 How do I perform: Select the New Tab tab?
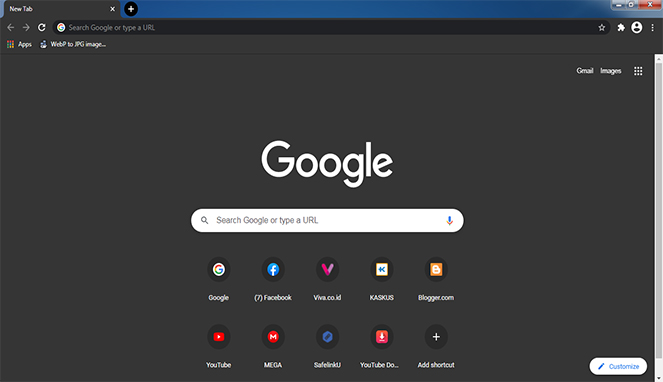pyautogui.click(x=62, y=9)
